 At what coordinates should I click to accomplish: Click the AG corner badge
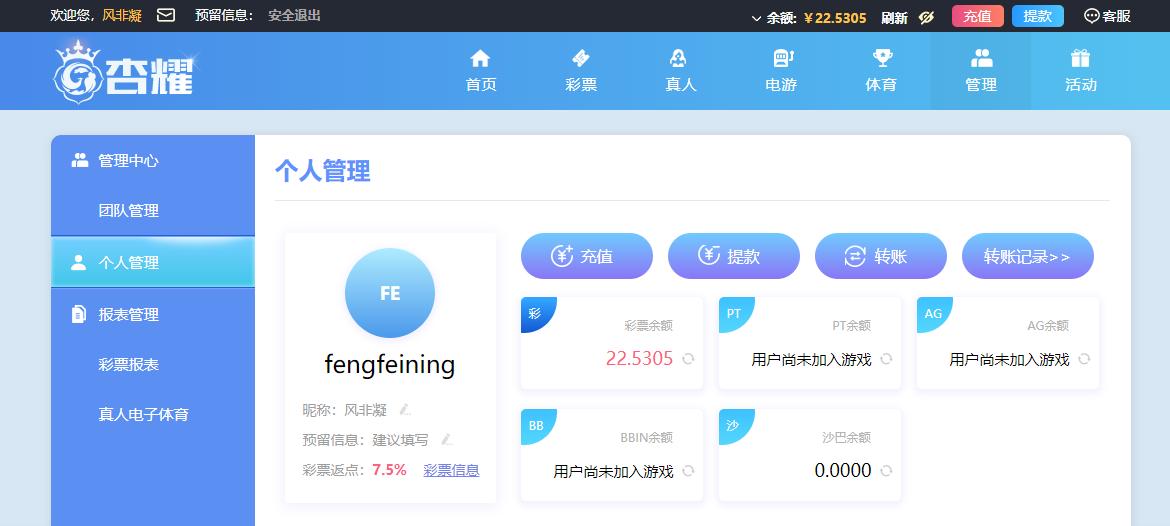[933, 313]
